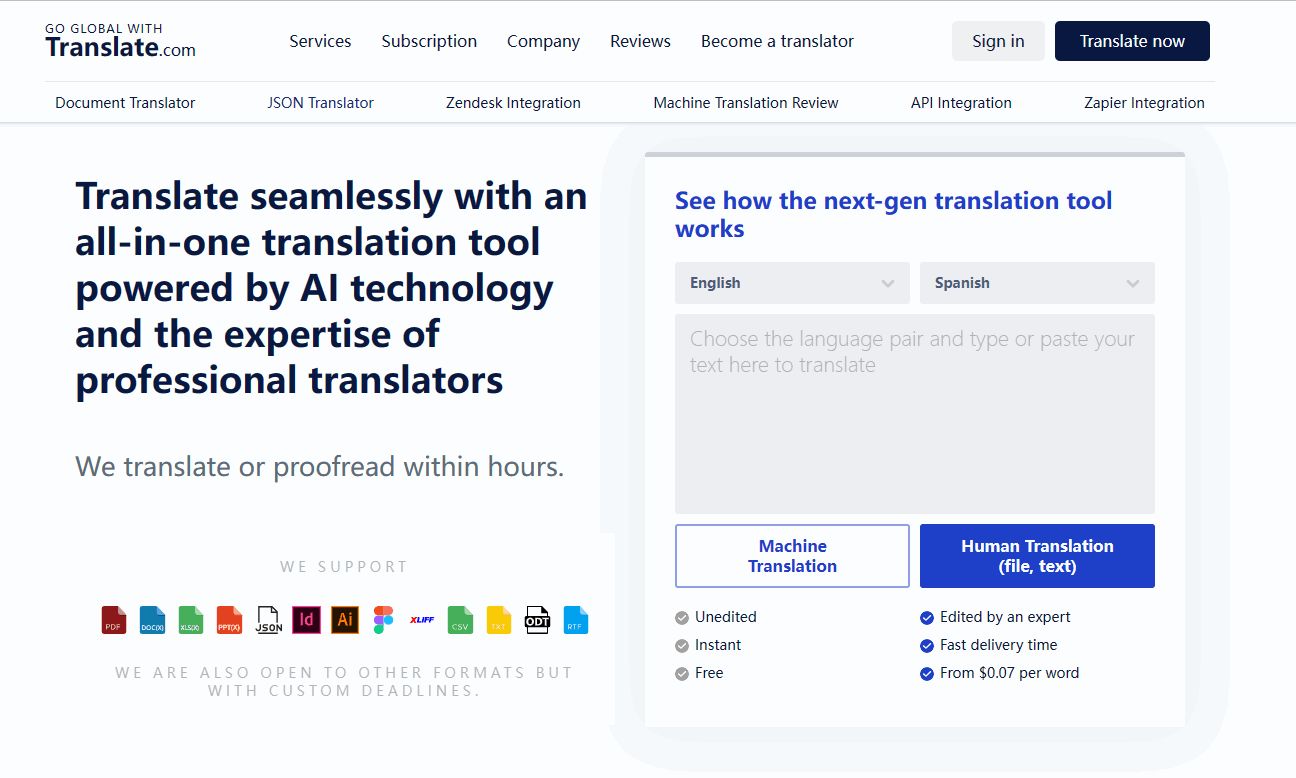Click the blue checkmark beside Fast delivery time
Screen dimensions: 1296x778
coord(927,645)
